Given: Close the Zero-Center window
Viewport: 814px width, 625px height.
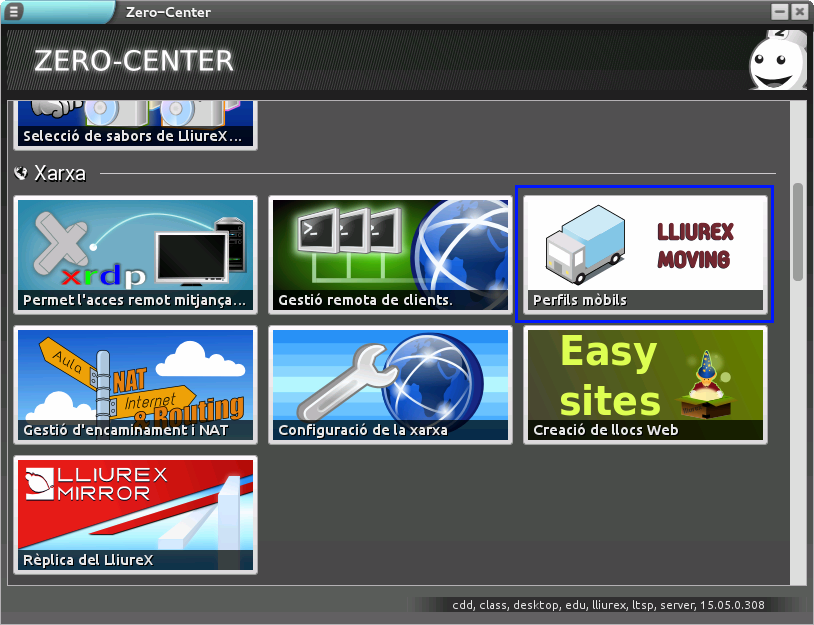Looking at the screenshot, I should pos(800,12).
